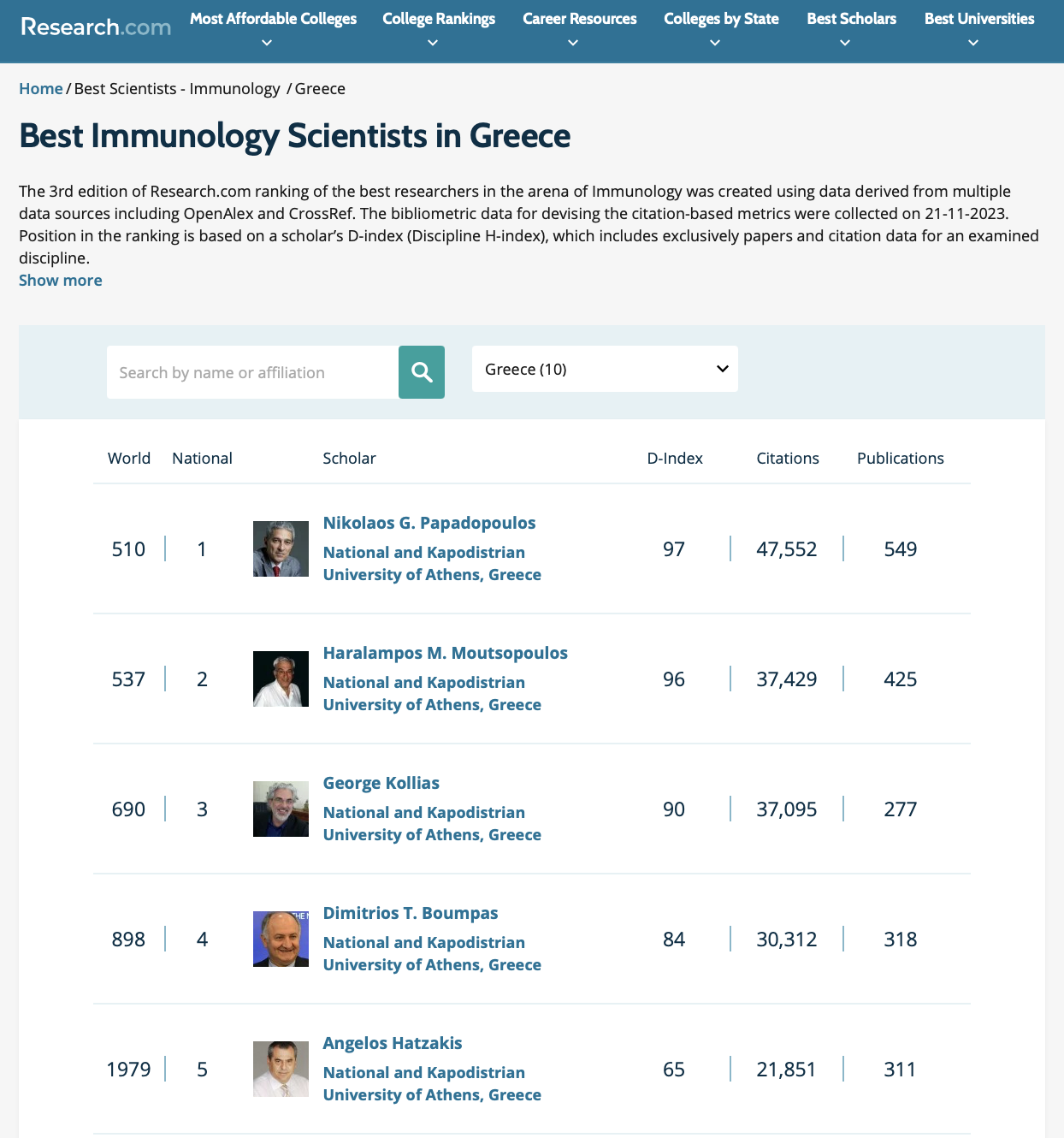Open the Most Affordable Colleges dropdown chevron
Viewport: 1064px width, 1138px height.
coord(266,41)
